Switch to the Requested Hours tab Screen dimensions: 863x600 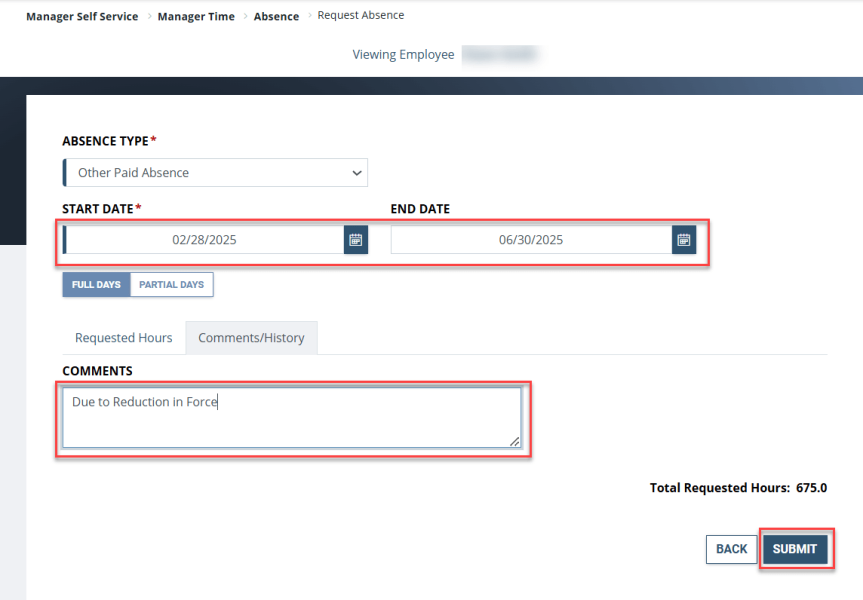point(124,338)
